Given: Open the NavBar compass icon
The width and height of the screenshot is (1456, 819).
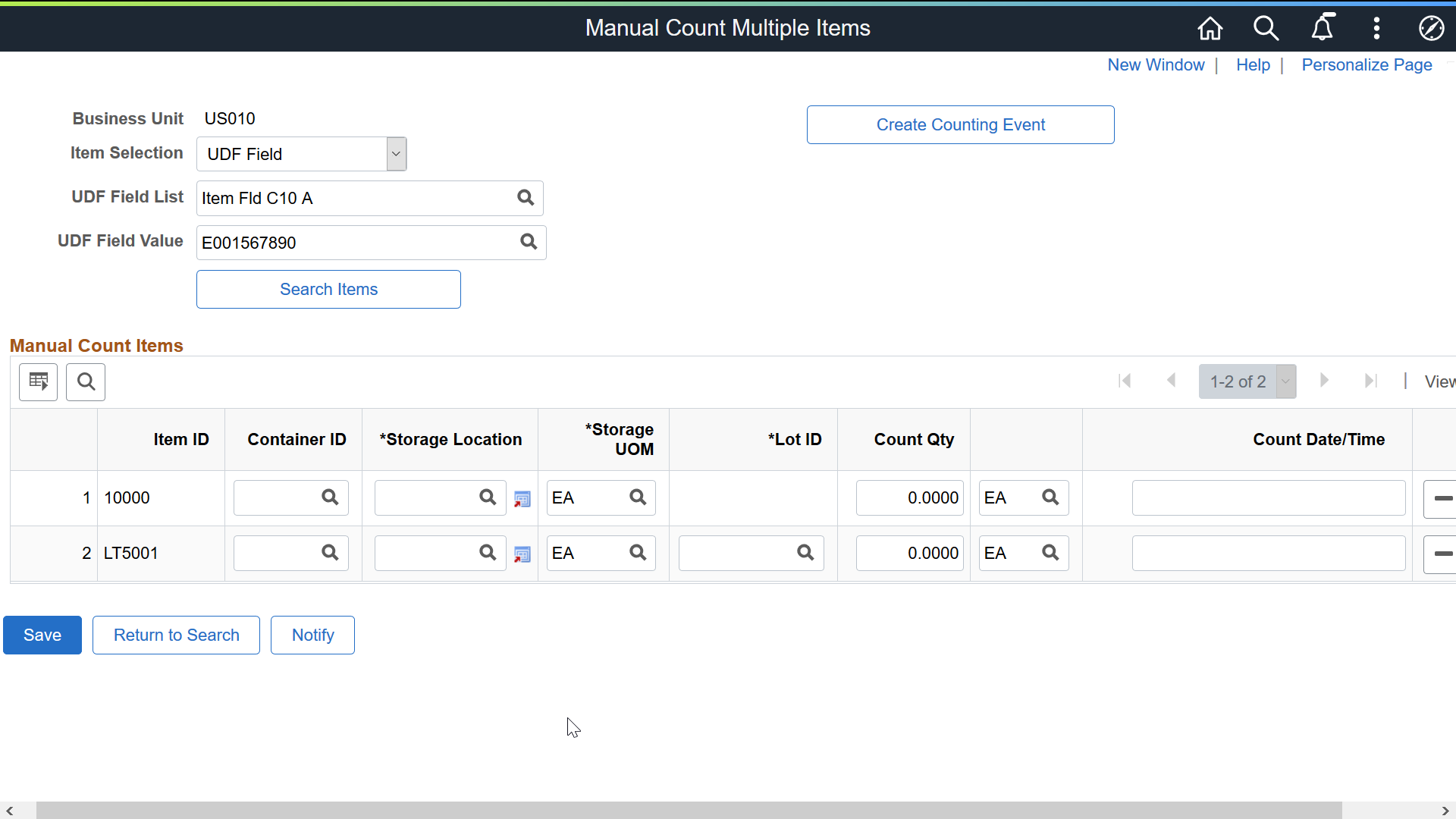Looking at the screenshot, I should 1432,28.
